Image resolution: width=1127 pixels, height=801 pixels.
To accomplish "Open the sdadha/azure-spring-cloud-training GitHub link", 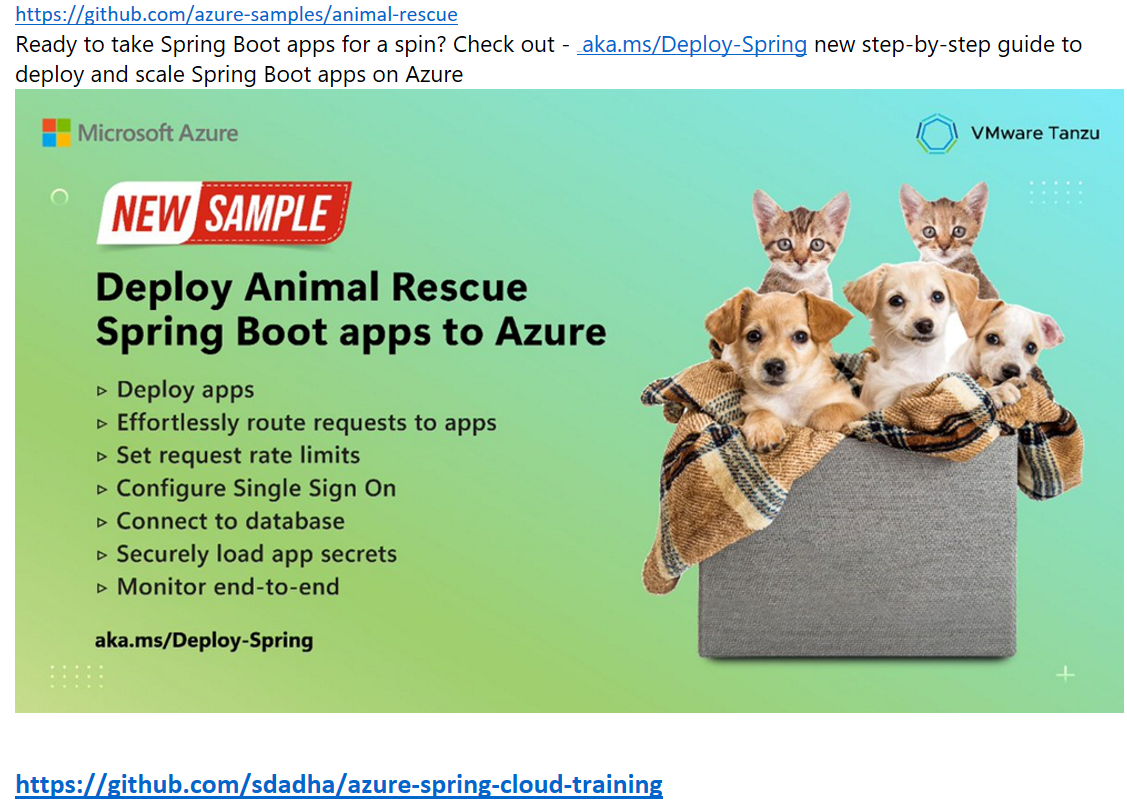I will tap(339, 784).
